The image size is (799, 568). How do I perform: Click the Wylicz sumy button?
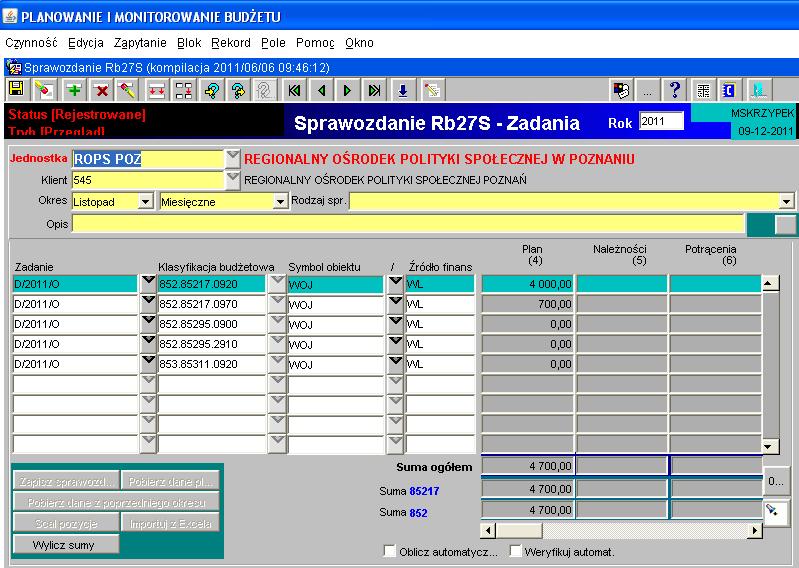pos(66,544)
